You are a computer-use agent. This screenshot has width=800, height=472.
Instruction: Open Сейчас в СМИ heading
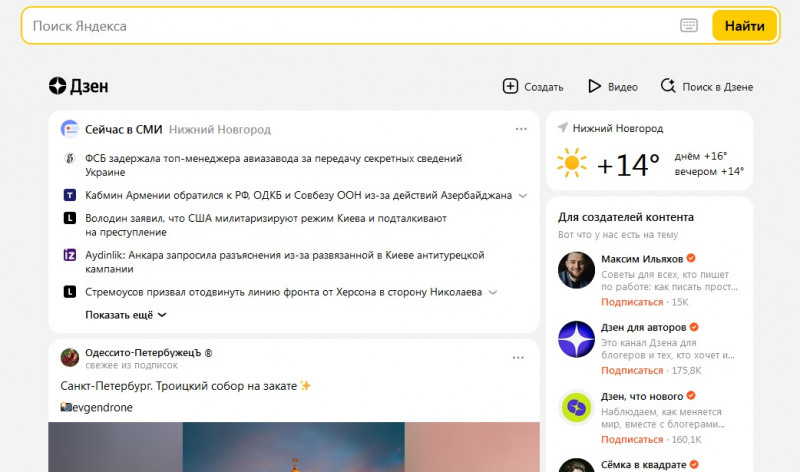pos(123,130)
